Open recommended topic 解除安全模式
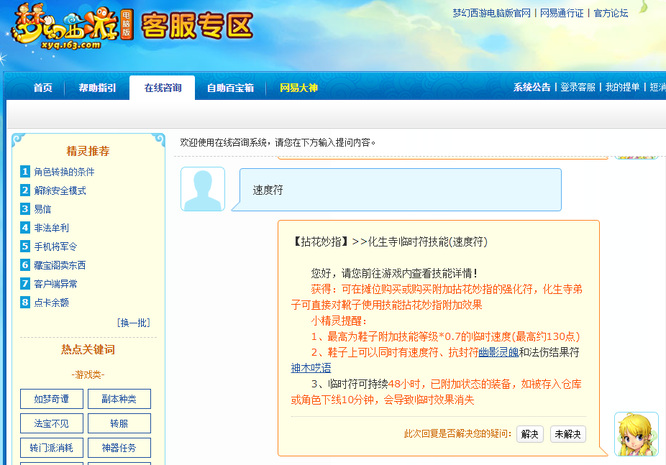The height and width of the screenshot is (465, 666). pyautogui.click(x=60, y=190)
